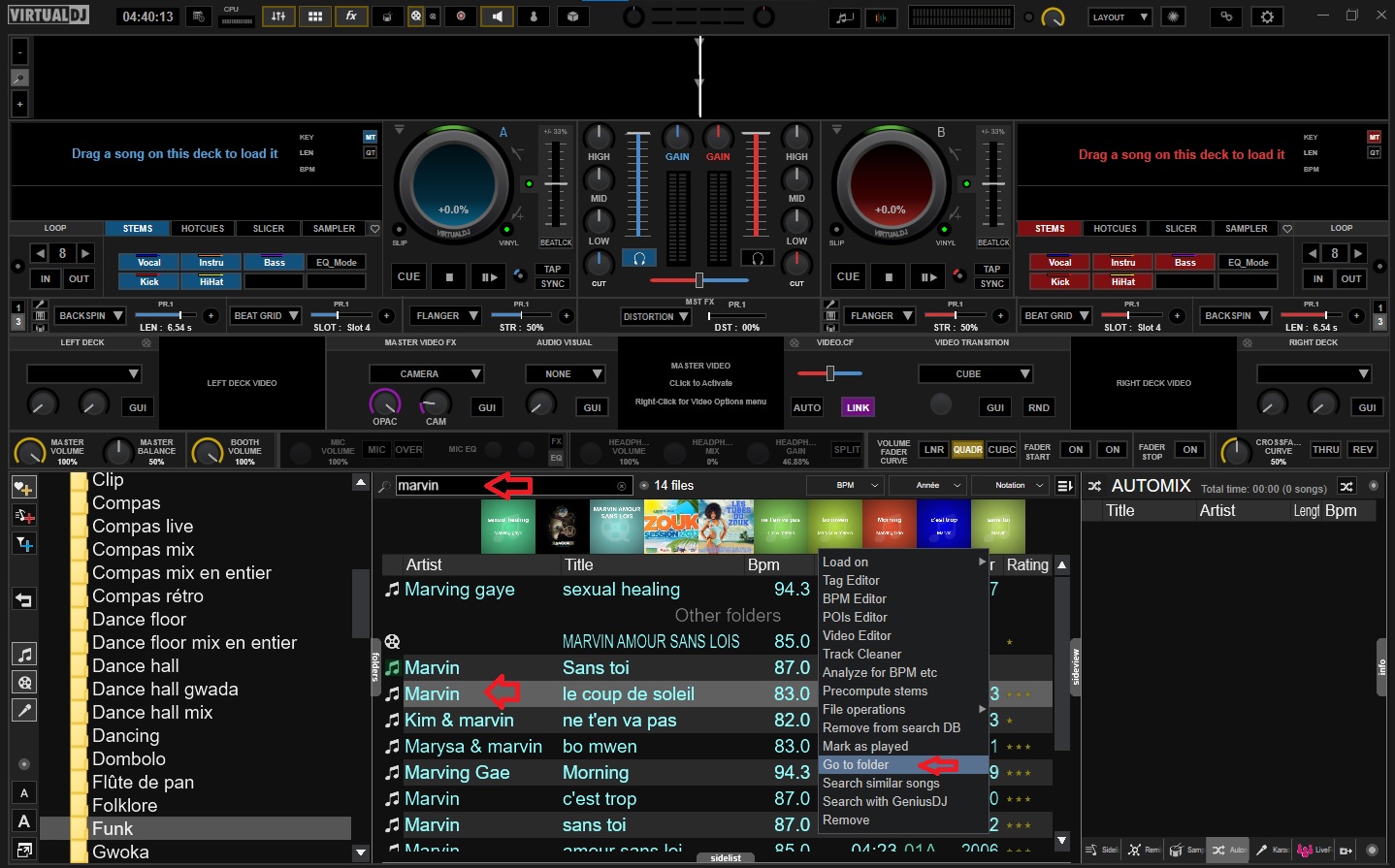
Task: Toggle crossfader THRU mode
Action: pos(1325,449)
